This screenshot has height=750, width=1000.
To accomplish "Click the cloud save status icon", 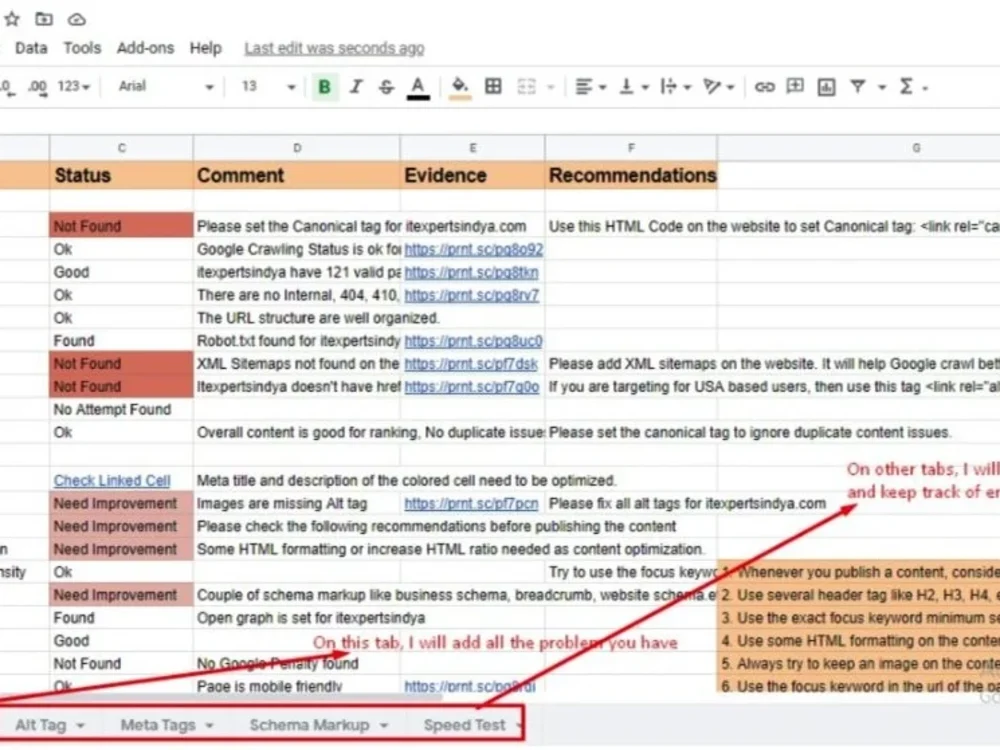I will click(x=77, y=20).
